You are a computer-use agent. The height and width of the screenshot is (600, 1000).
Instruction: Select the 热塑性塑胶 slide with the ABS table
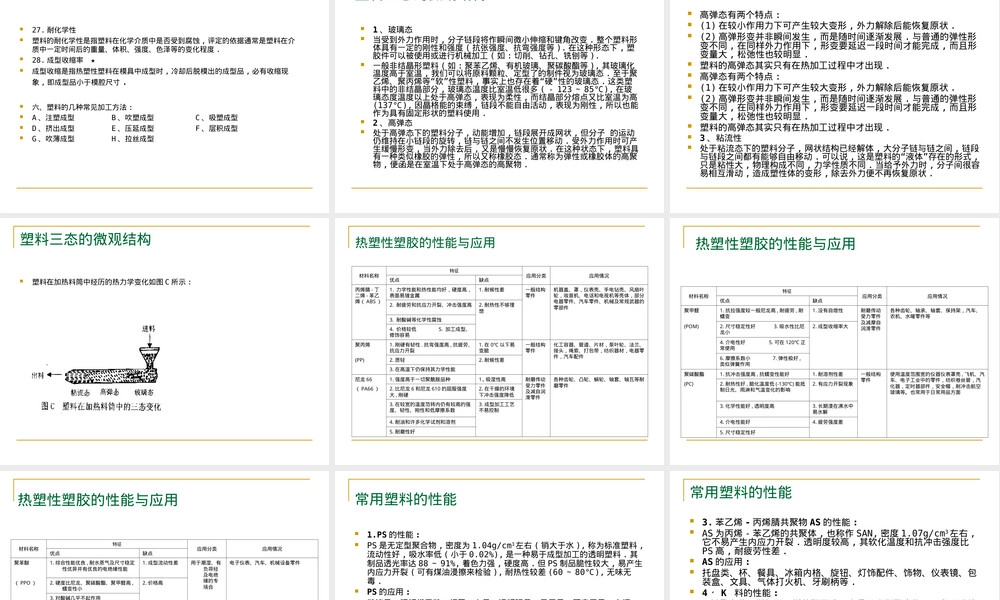pyautogui.click(x=499, y=341)
